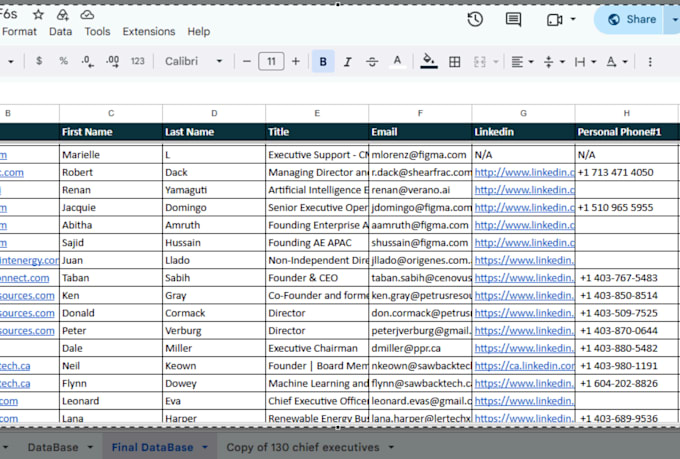Image resolution: width=680 pixels, height=459 pixels.
Task: Toggle strikethrough formatting
Action: [372, 62]
